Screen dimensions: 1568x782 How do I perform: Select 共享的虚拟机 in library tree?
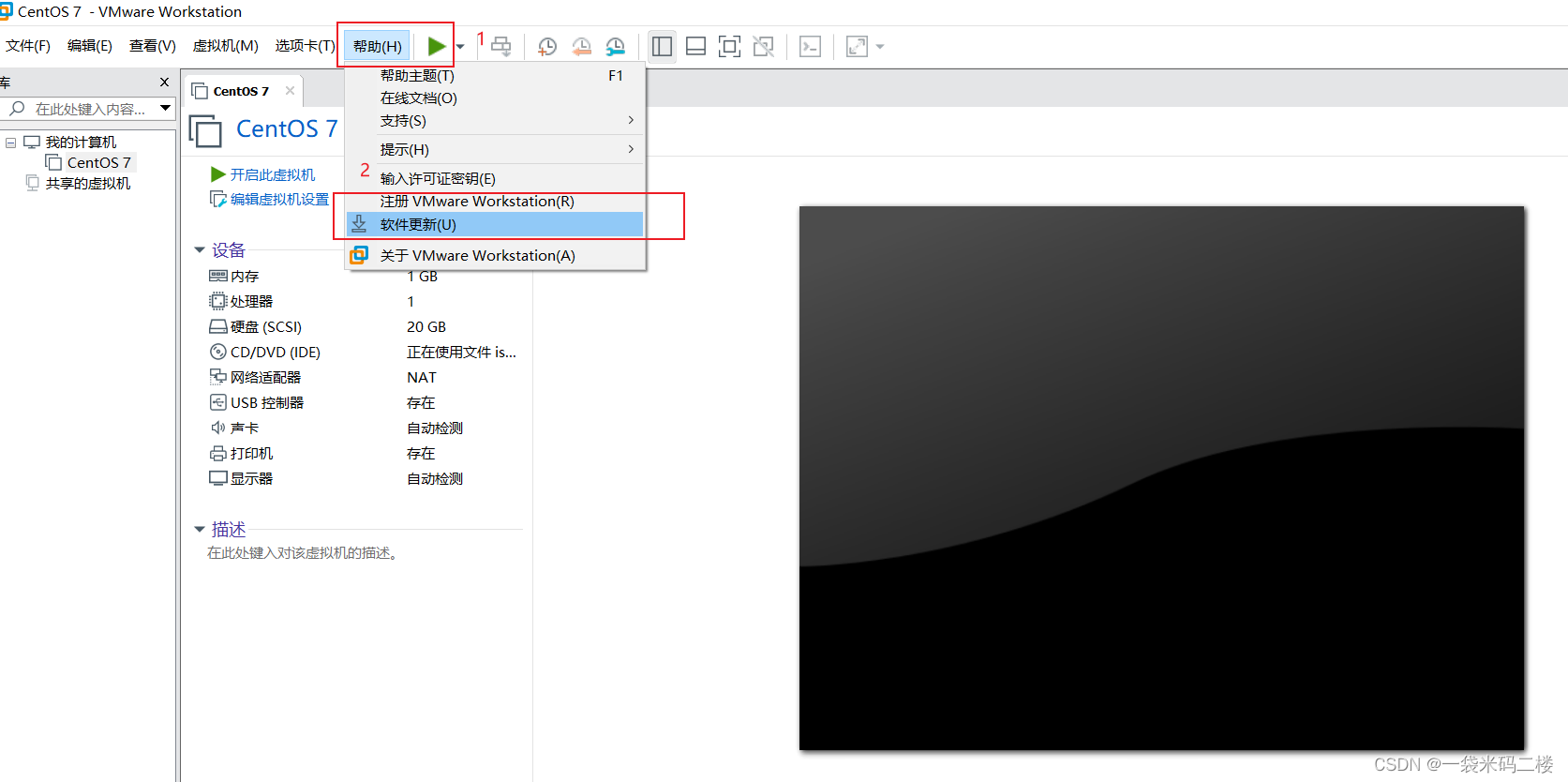(x=88, y=184)
